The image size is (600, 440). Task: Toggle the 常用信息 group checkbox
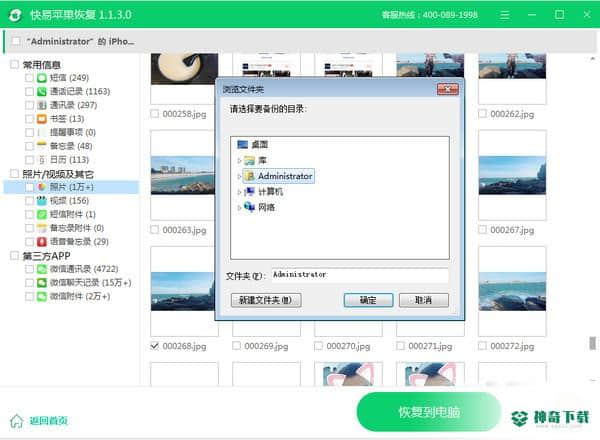click(15, 64)
